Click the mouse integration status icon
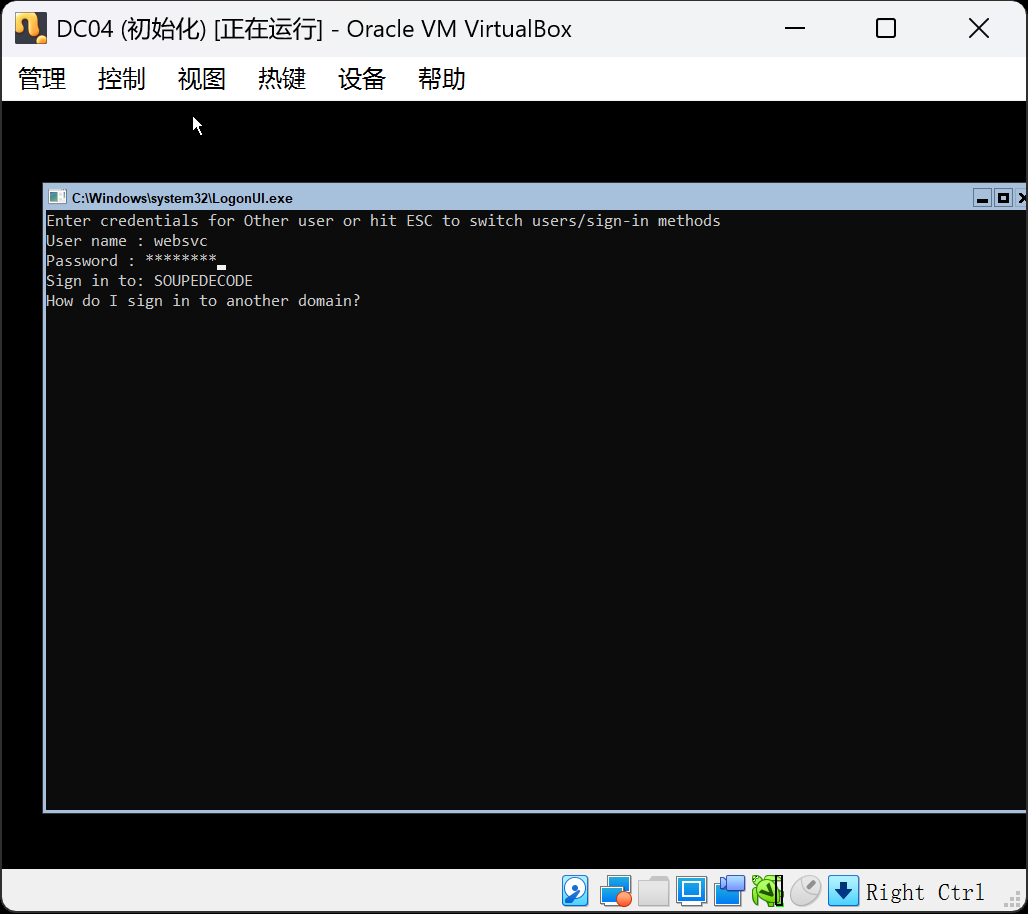Screen dimensions: 1028x914 [x=804, y=890]
